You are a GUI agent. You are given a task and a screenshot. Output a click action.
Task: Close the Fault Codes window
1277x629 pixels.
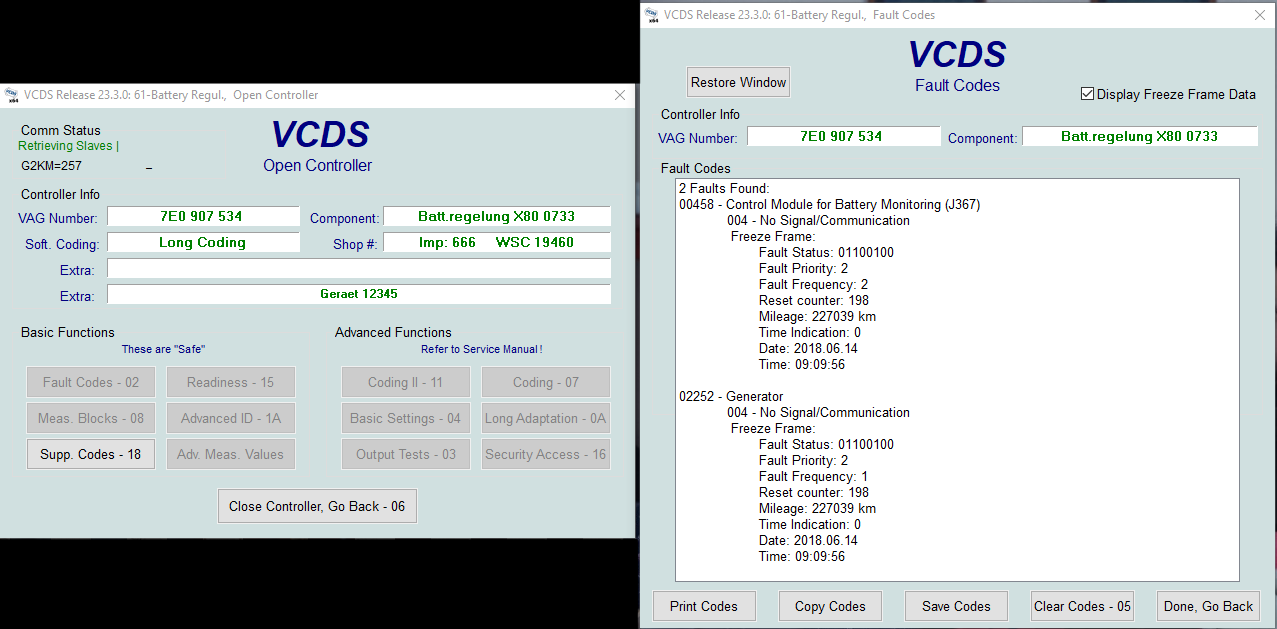(x=1258, y=15)
